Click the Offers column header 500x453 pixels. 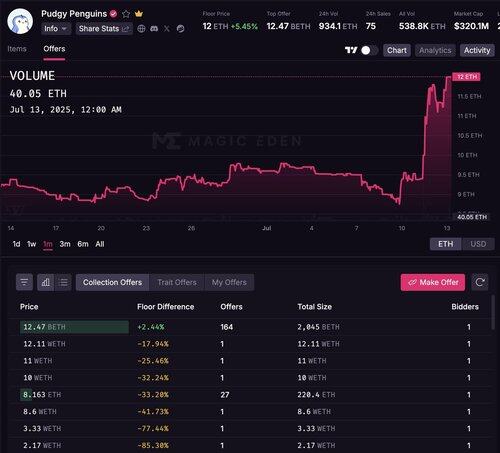pos(231,307)
